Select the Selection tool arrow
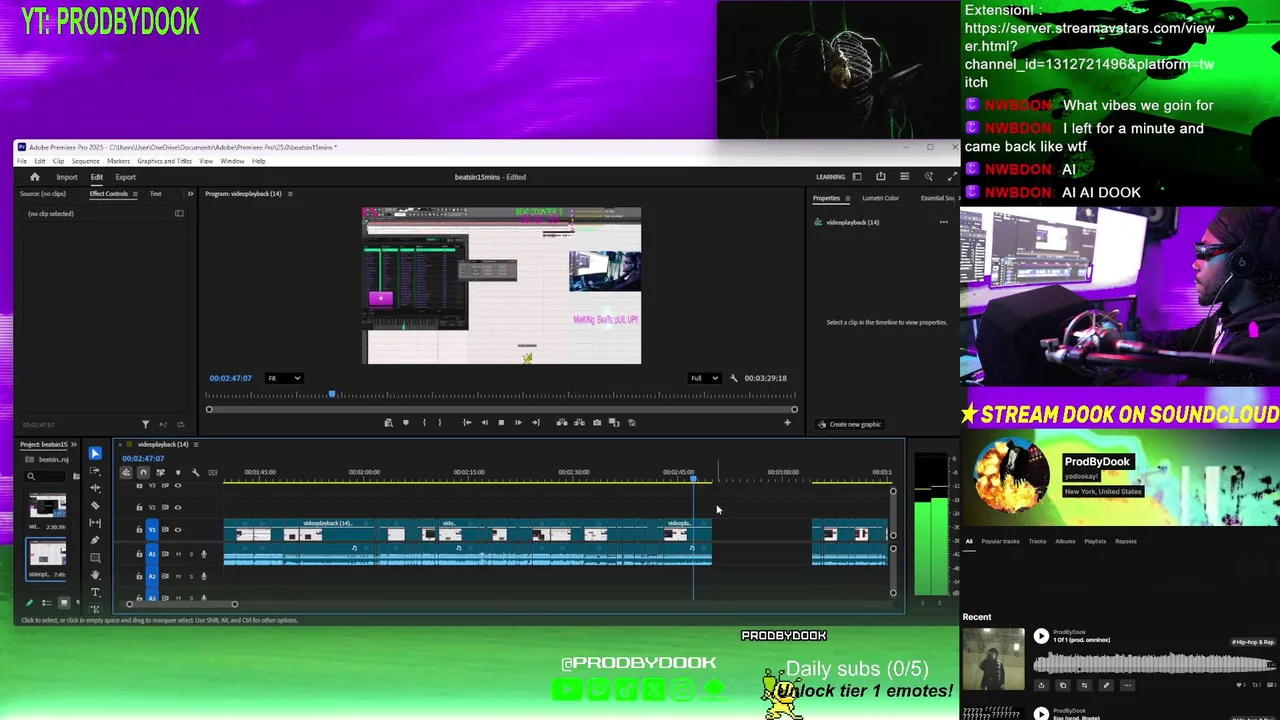 [95, 453]
